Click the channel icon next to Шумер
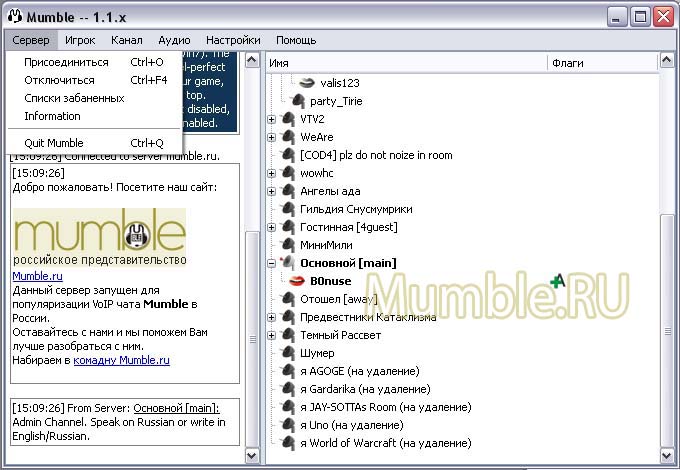Image resolution: width=680 pixels, height=470 pixels. click(288, 353)
